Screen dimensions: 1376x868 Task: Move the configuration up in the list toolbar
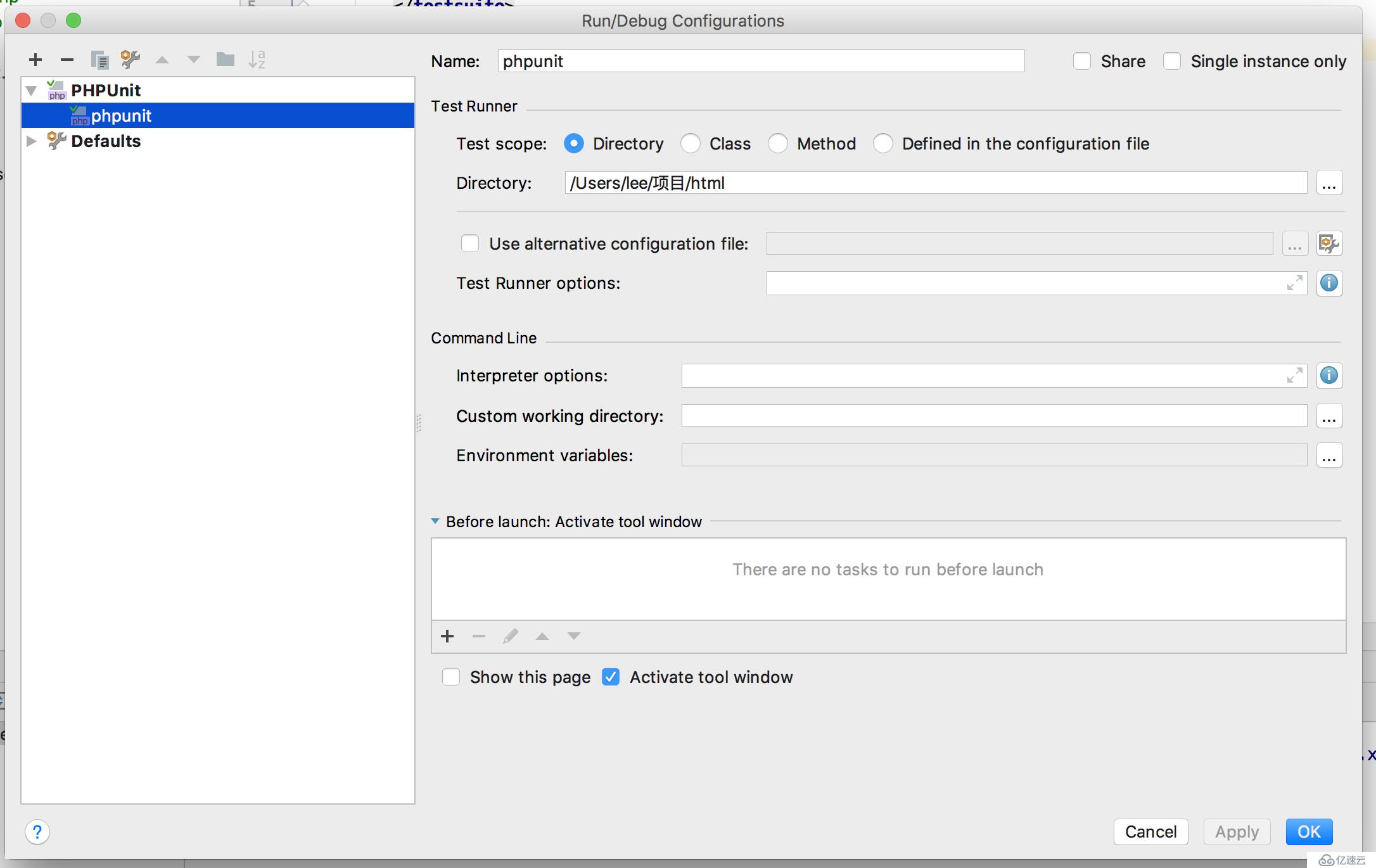coord(162,60)
